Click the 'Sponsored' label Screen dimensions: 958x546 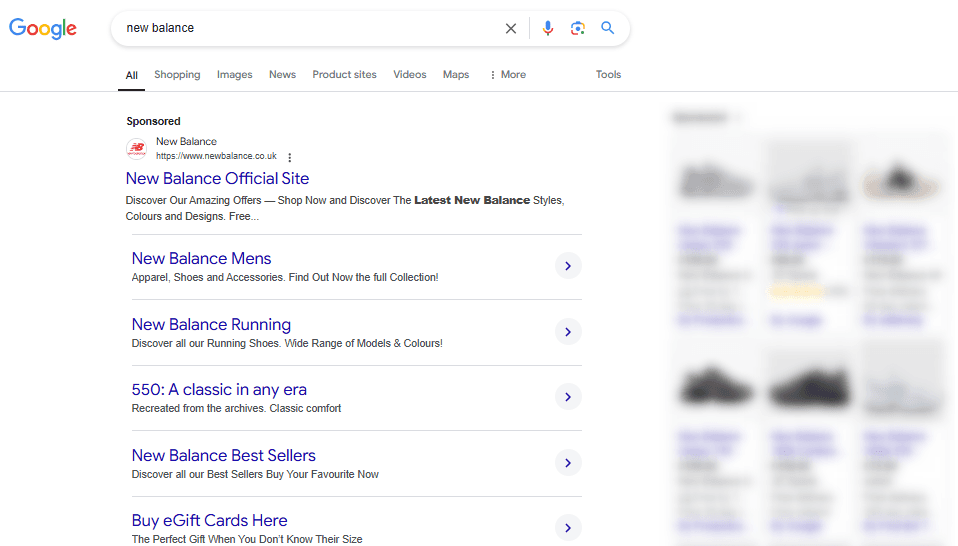153,122
